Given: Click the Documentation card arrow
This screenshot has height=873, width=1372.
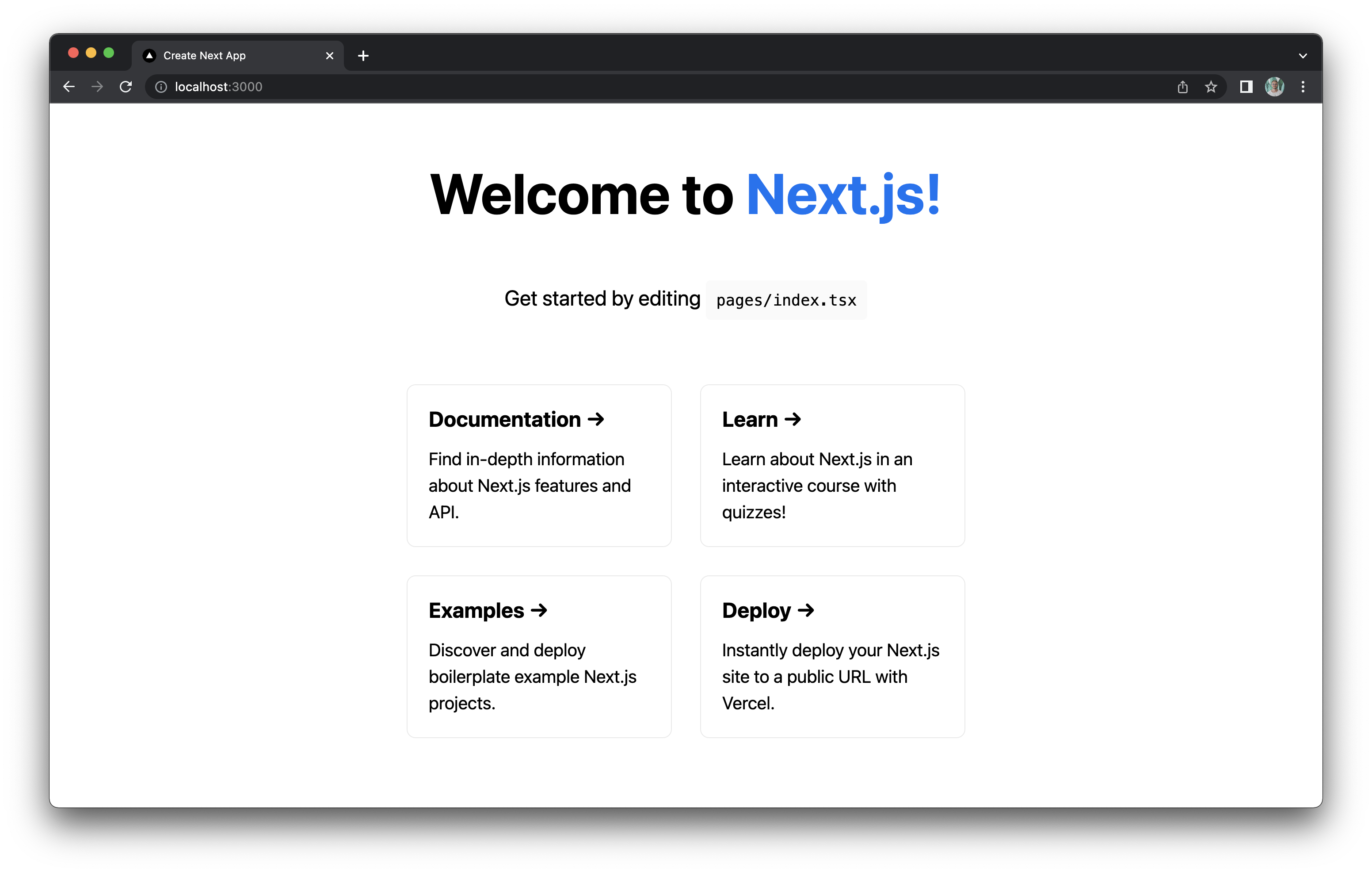Looking at the screenshot, I should pyautogui.click(x=596, y=419).
